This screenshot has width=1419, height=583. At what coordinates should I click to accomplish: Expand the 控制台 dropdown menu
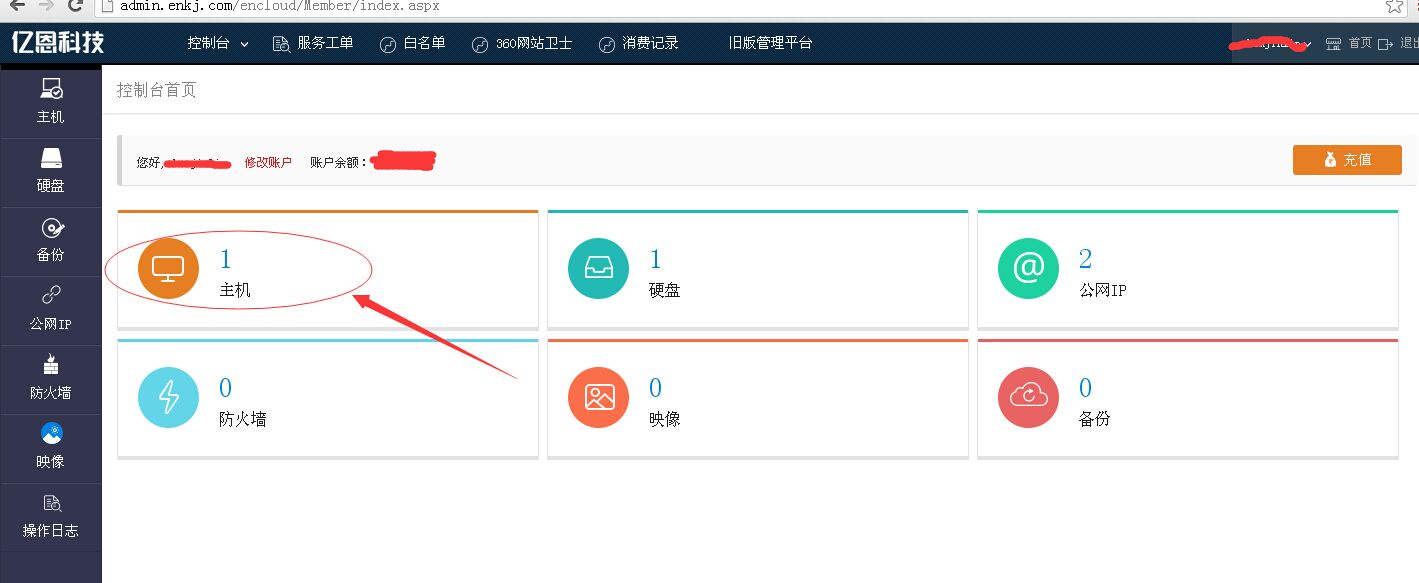tap(217, 43)
